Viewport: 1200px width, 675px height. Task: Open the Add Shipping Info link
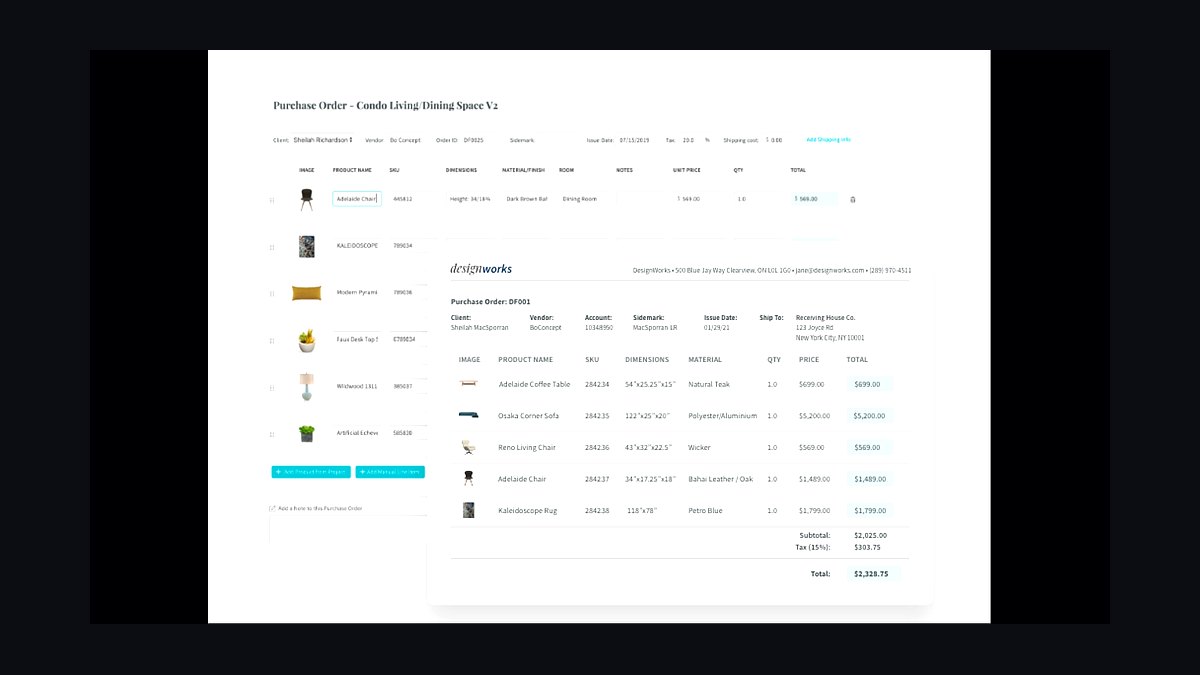pos(829,140)
